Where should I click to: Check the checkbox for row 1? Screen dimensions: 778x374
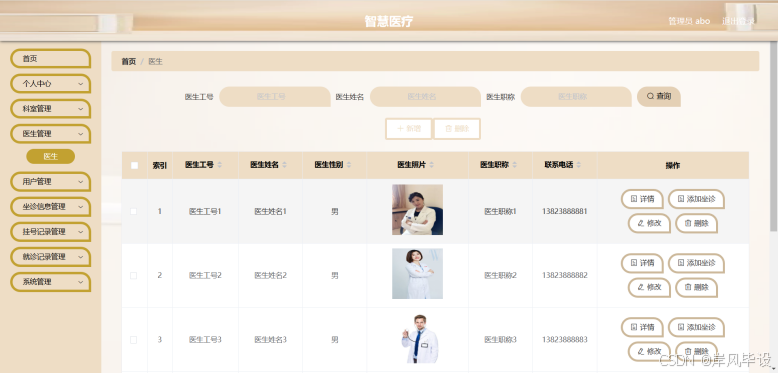(x=133, y=211)
